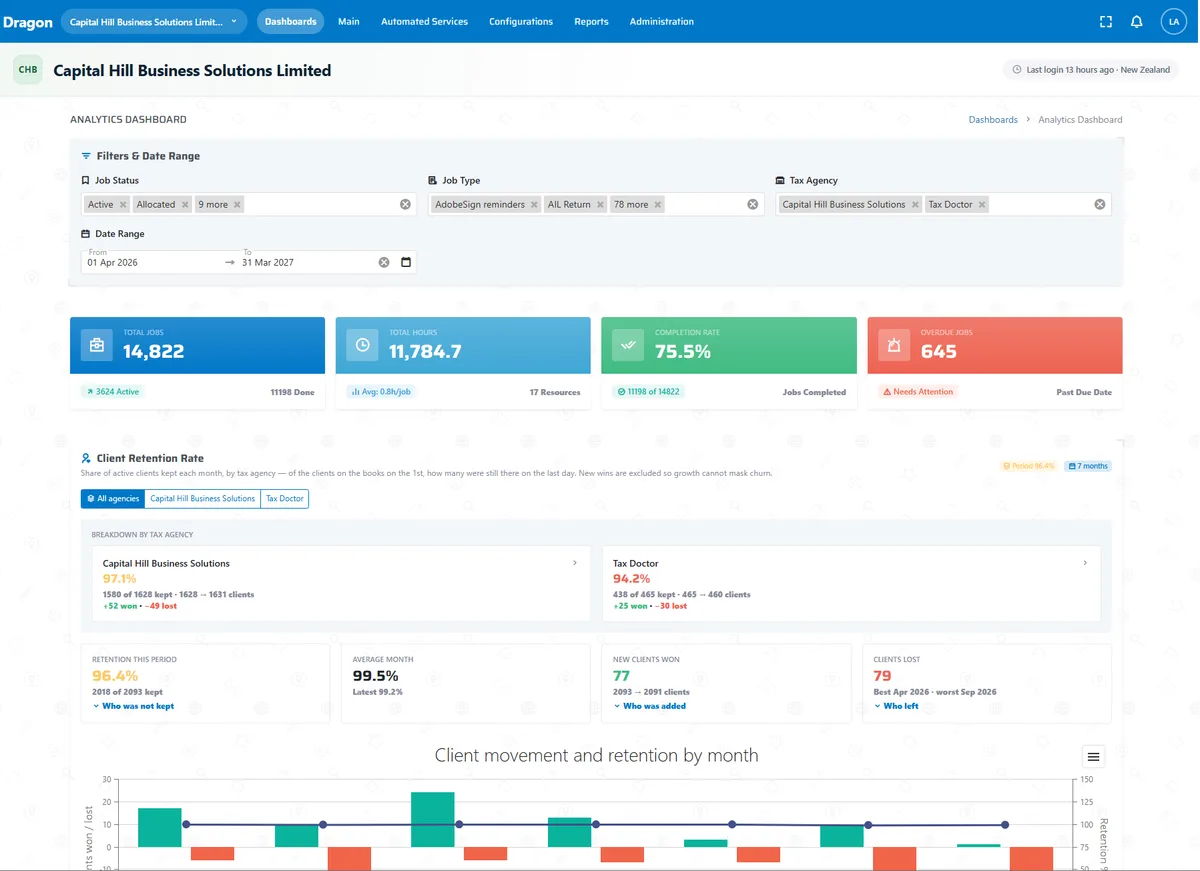This screenshot has width=1200, height=871.
Task: Open the Job Status multi-select field
Action: (248, 204)
